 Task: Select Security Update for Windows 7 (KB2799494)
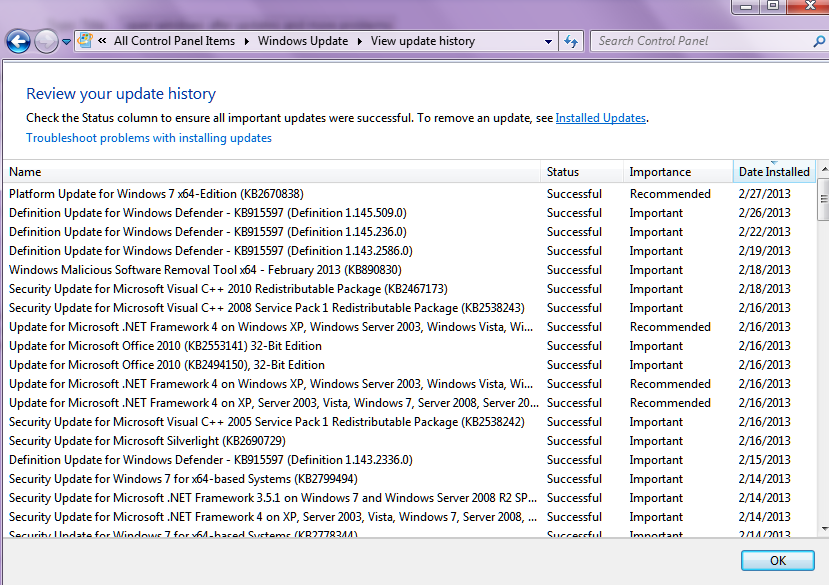pyautogui.click(x=409, y=479)
